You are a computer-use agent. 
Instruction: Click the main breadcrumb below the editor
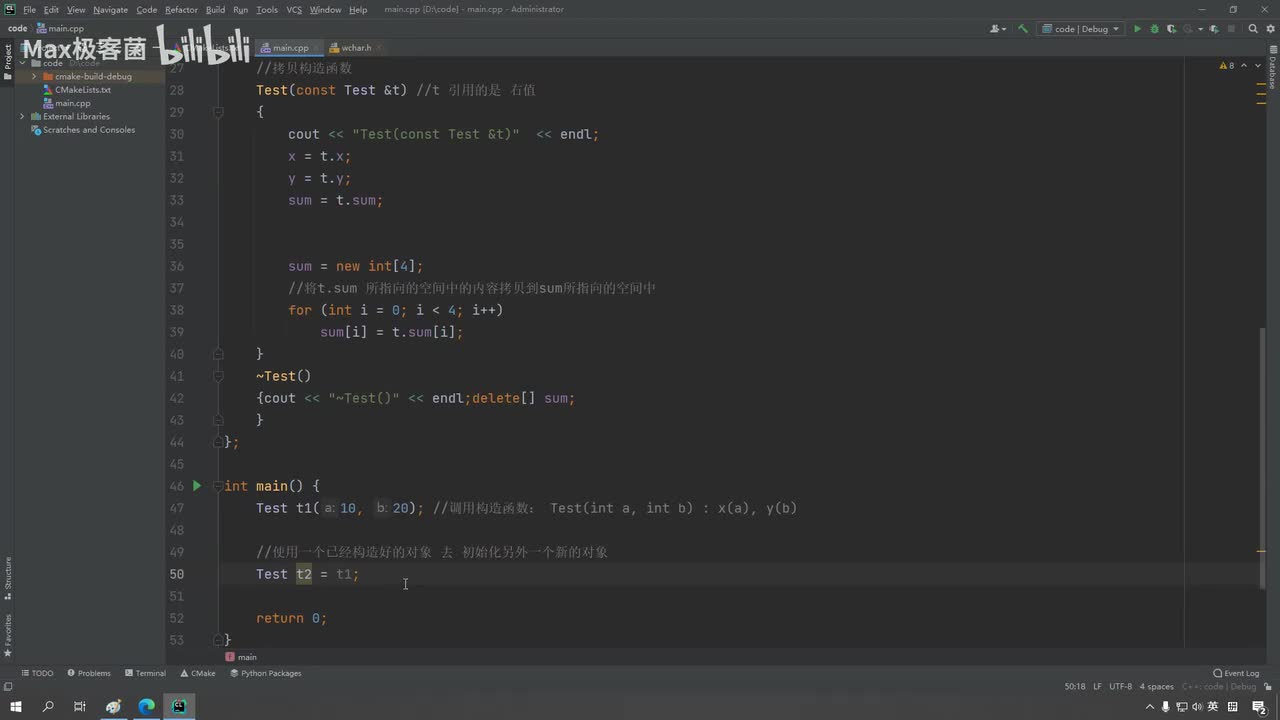[241, 657]
